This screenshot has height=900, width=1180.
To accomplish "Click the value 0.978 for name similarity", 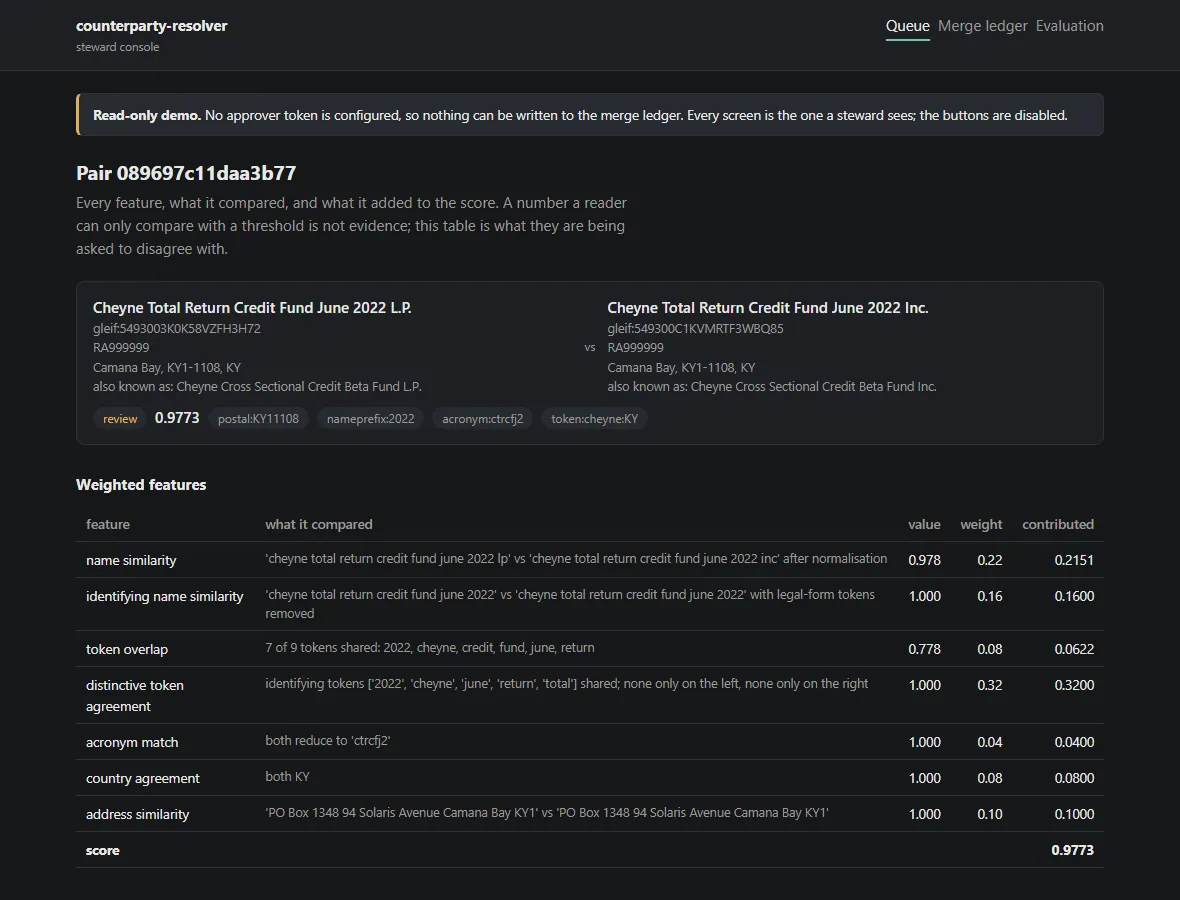I will pyautogui.click(x=924, y=561).
